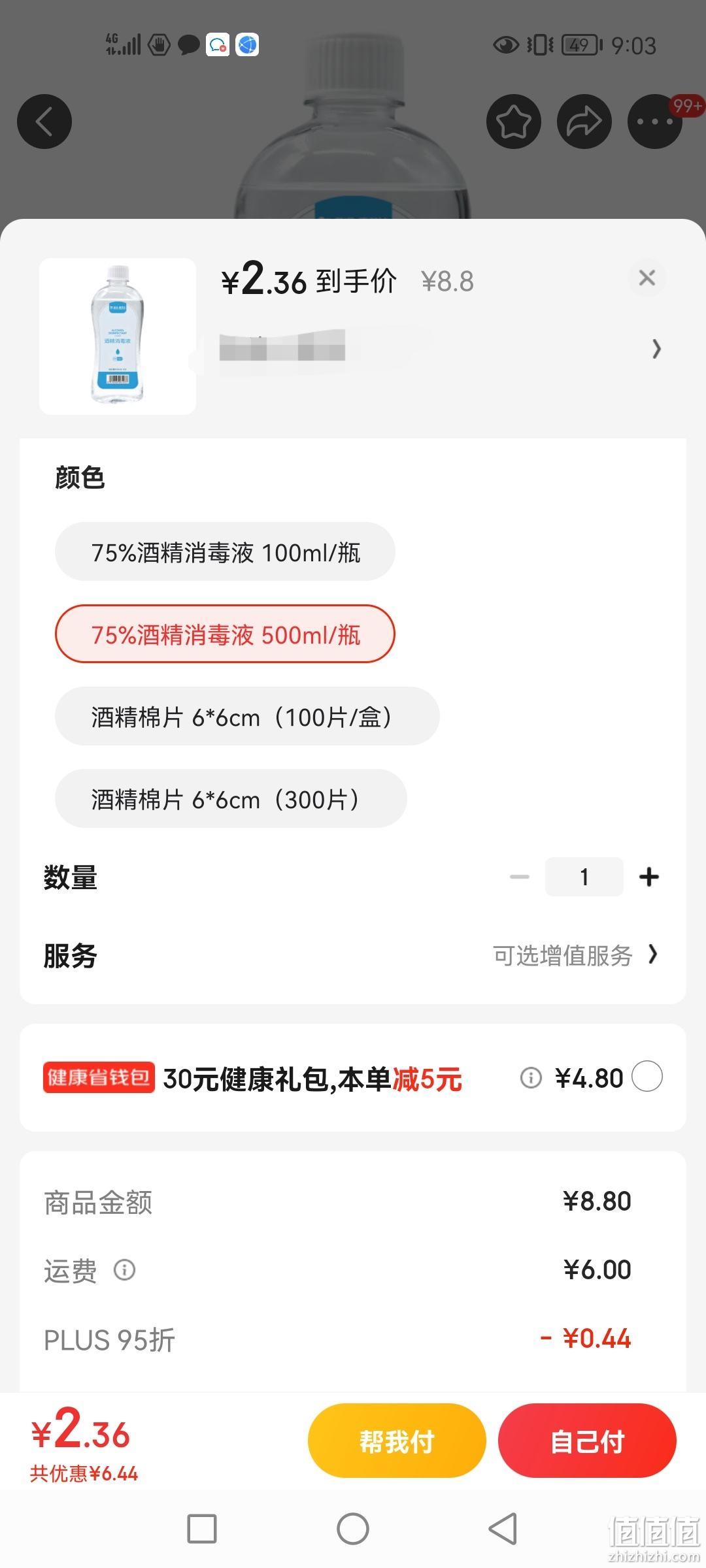Viewport: 706px width, 1568px height.
Task: Expand the chevron under price header
Action: (x=656, y=349)
